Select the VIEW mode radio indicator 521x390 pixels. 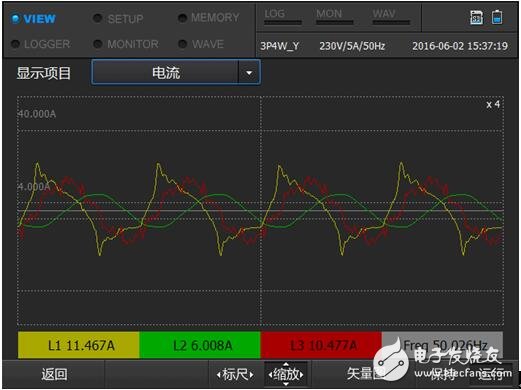click(x=16, y=19)
